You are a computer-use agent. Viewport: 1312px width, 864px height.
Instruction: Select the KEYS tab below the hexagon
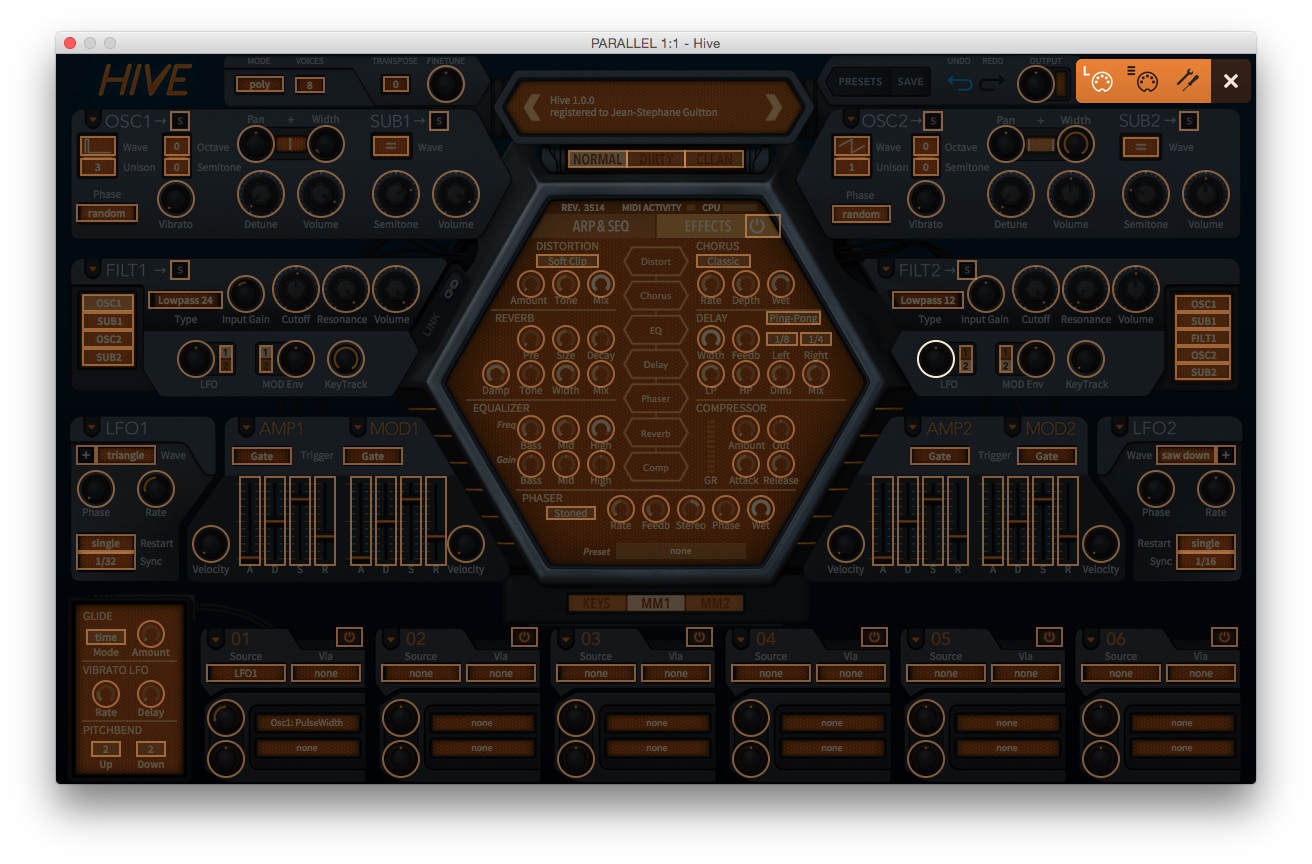click(x=597, y=603)
